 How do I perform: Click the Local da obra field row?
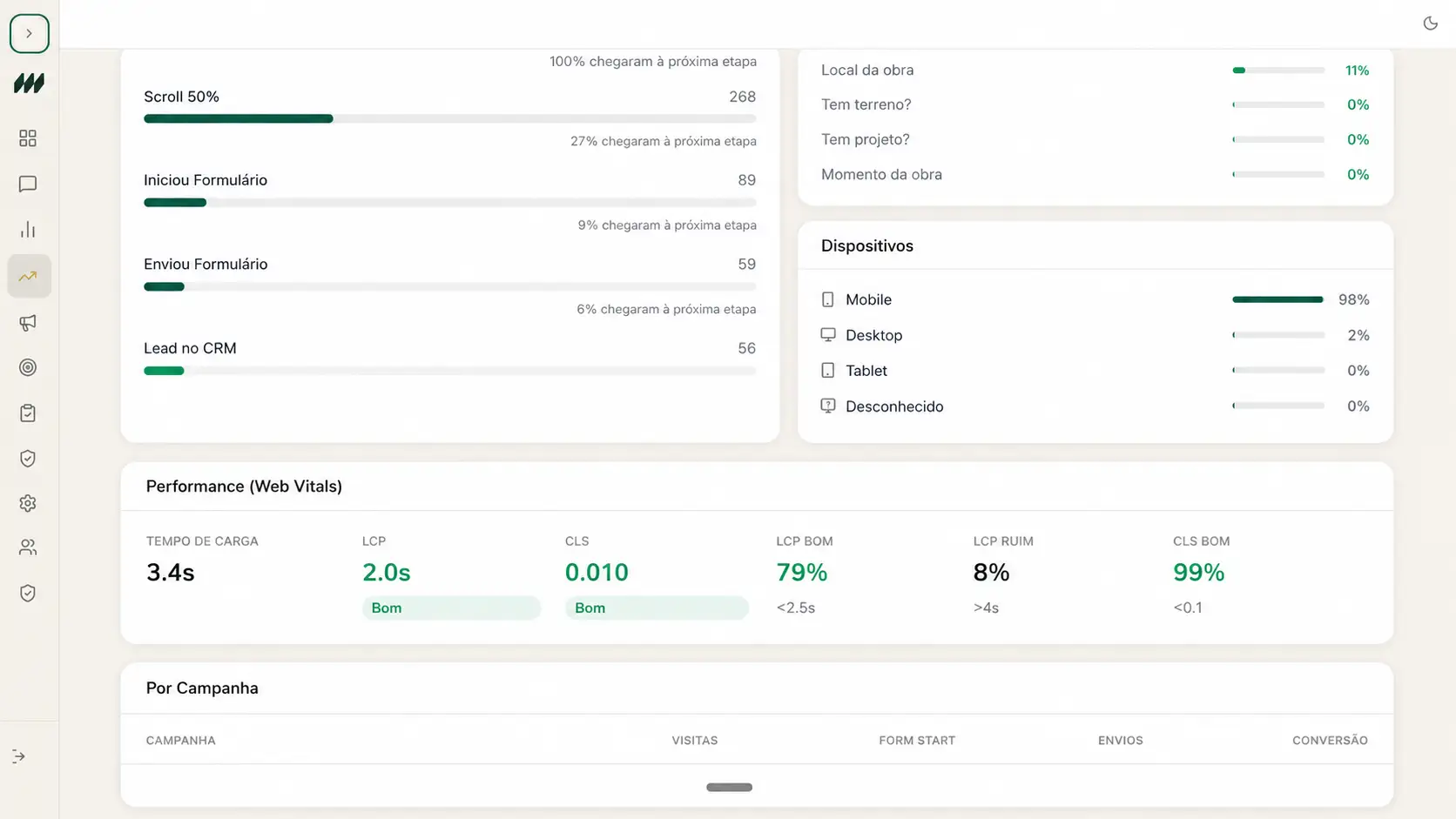(x=1095, y=70)
